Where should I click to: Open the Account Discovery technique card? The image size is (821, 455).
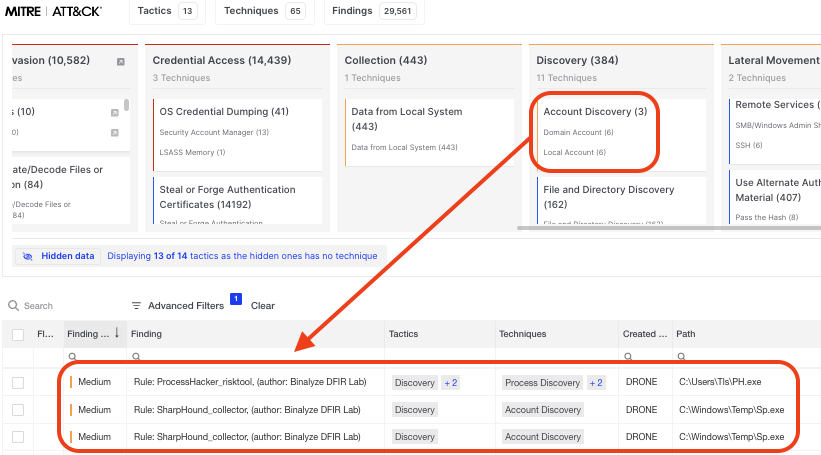[x=594, y=112]
